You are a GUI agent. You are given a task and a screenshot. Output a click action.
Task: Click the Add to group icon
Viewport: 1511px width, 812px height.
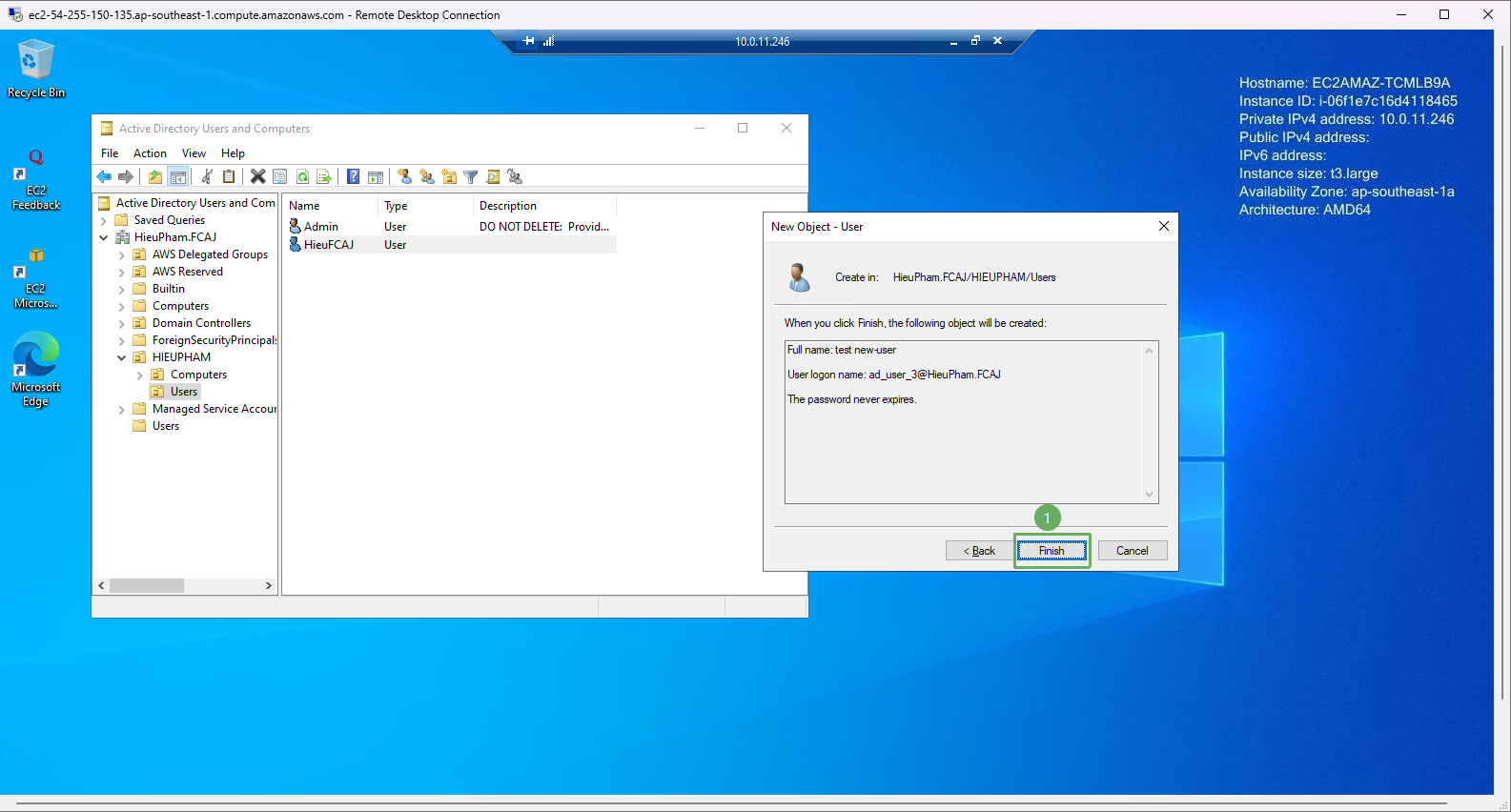515,176
